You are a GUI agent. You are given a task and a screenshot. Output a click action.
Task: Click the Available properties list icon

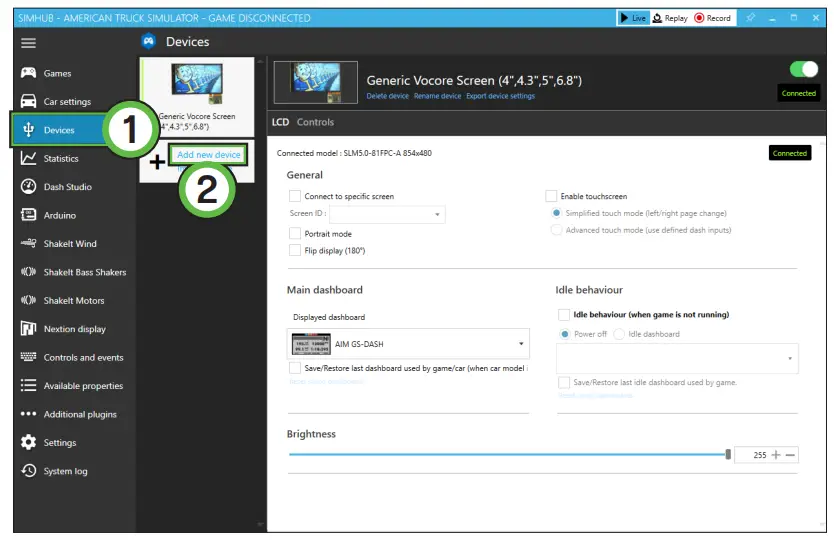click(28, 385)
